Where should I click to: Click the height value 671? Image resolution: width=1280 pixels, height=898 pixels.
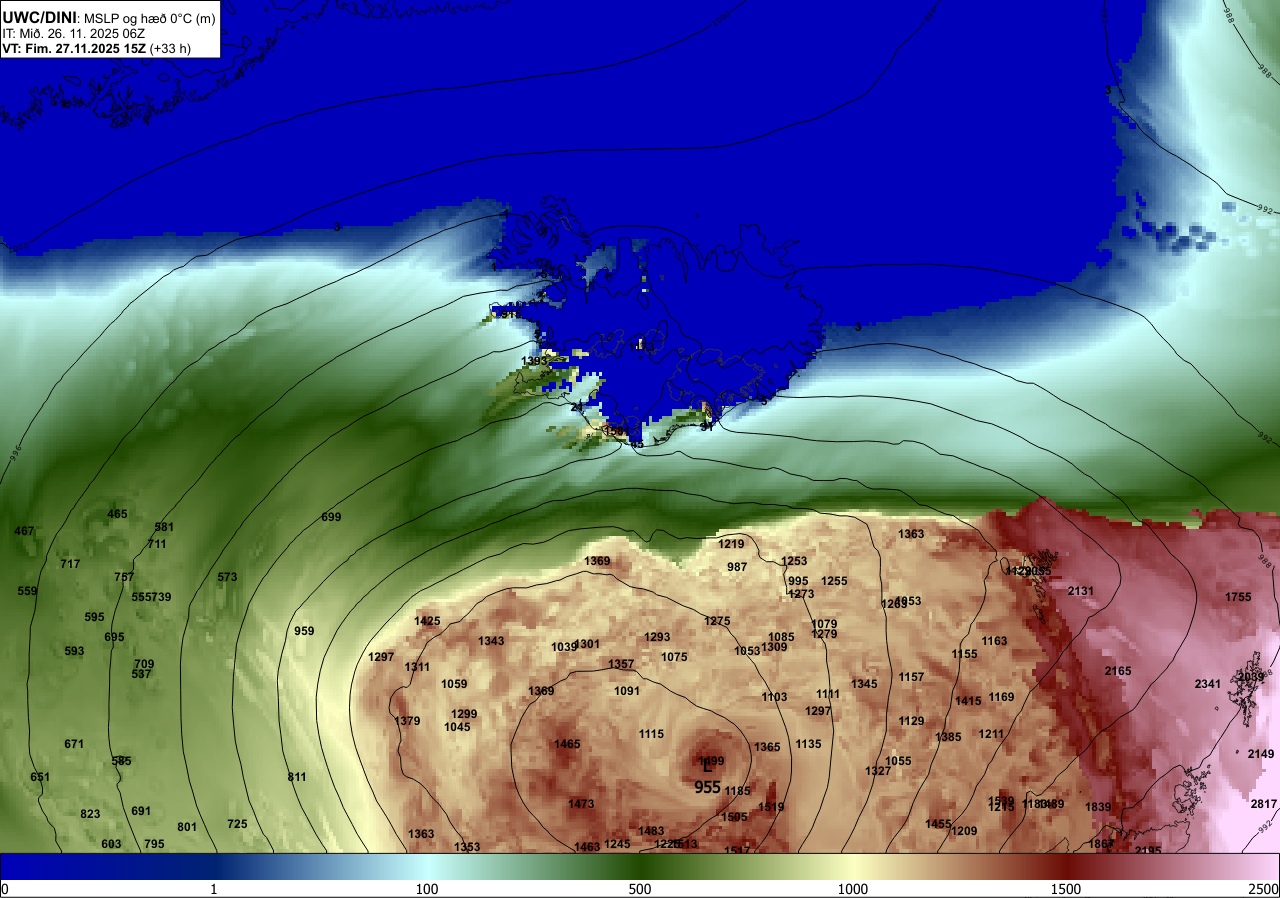point(74,744)
